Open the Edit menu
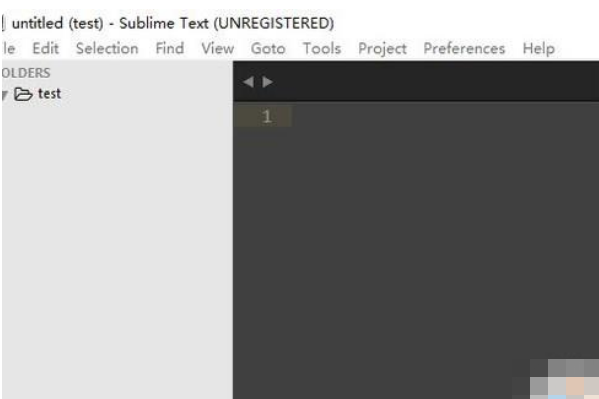This screenshot has width=599, height=399. click(45, 49)
